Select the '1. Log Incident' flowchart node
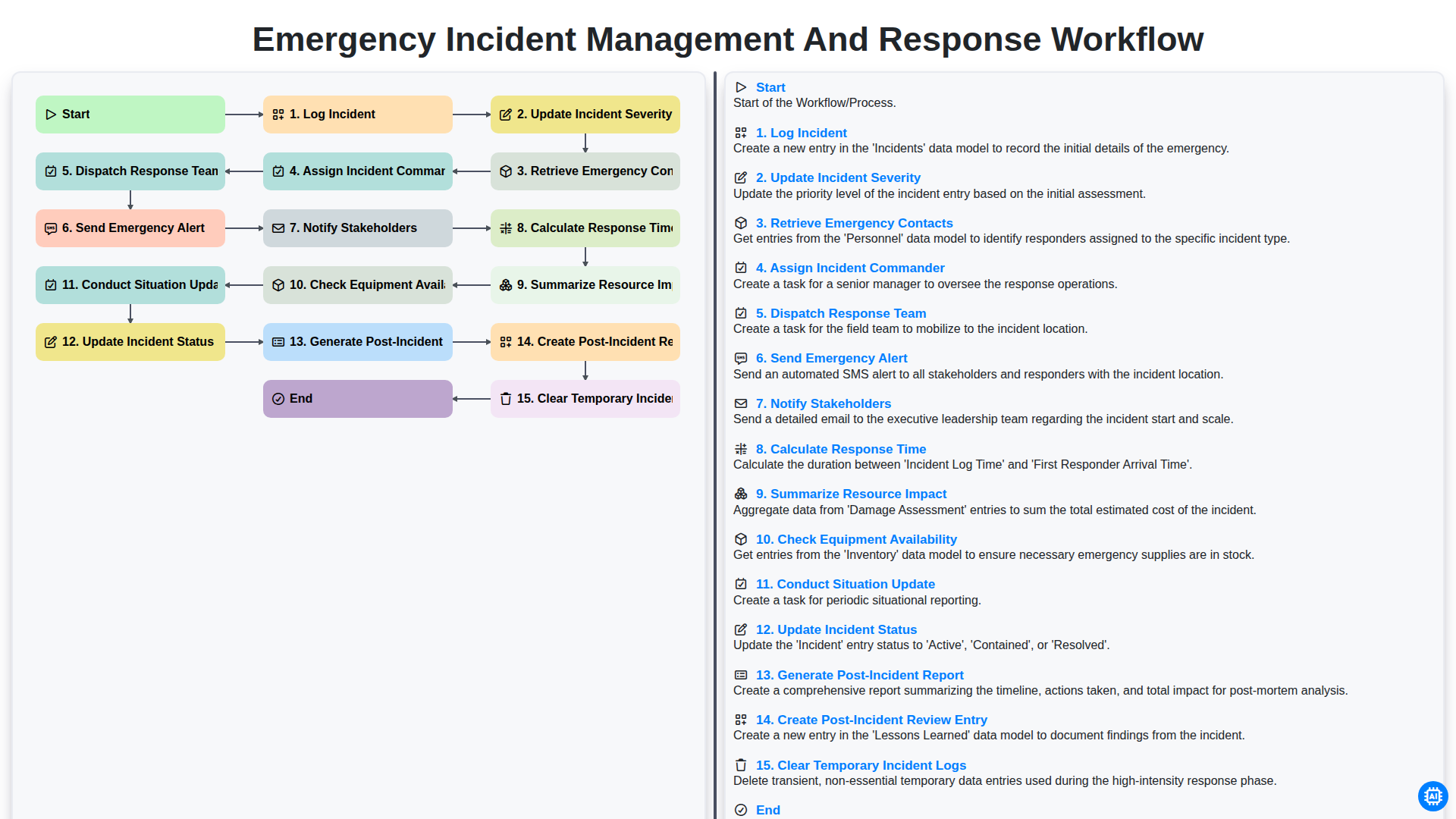This screenshot has height=819, width=1456. point(358,115)
